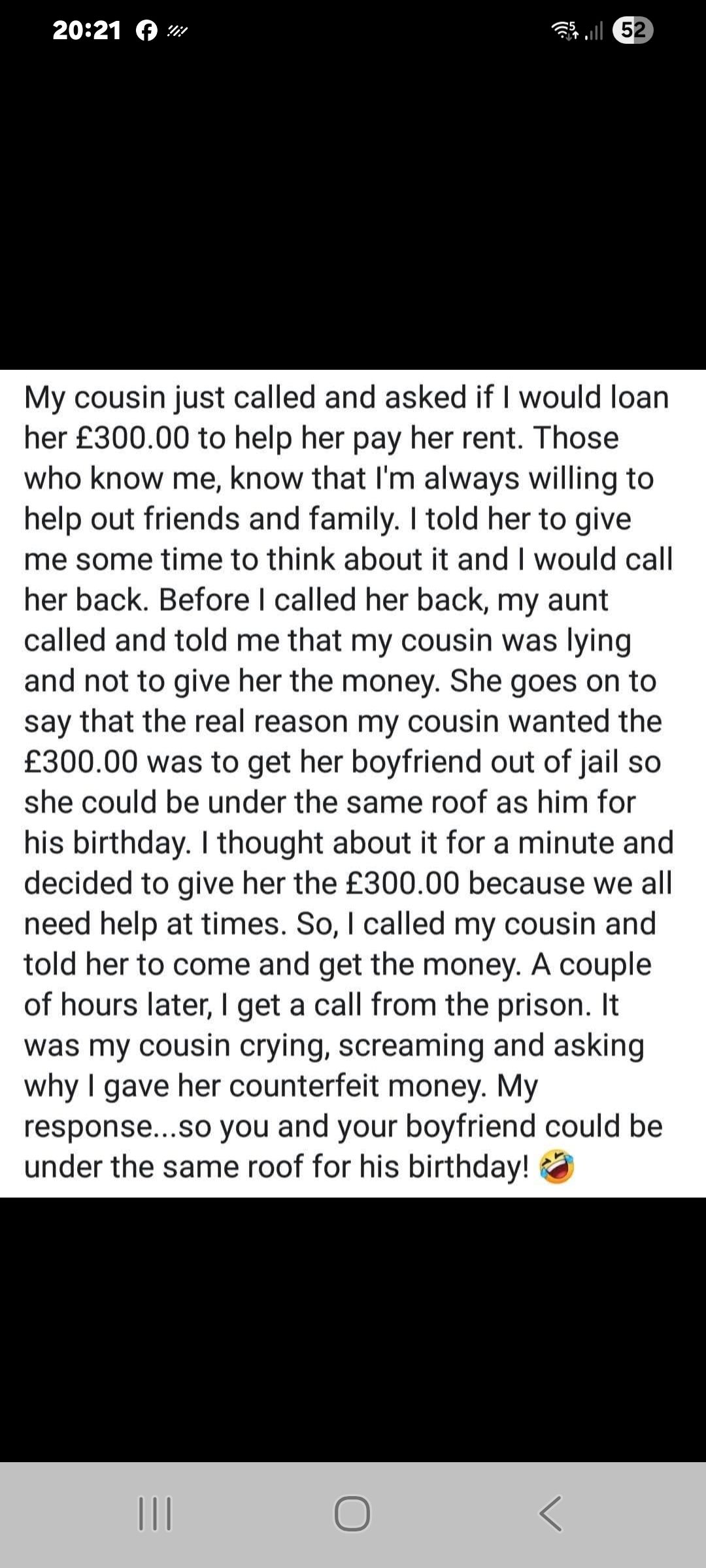
Task: Tap the striped notification icon beside Facebook
Action: tap(177, 31)
